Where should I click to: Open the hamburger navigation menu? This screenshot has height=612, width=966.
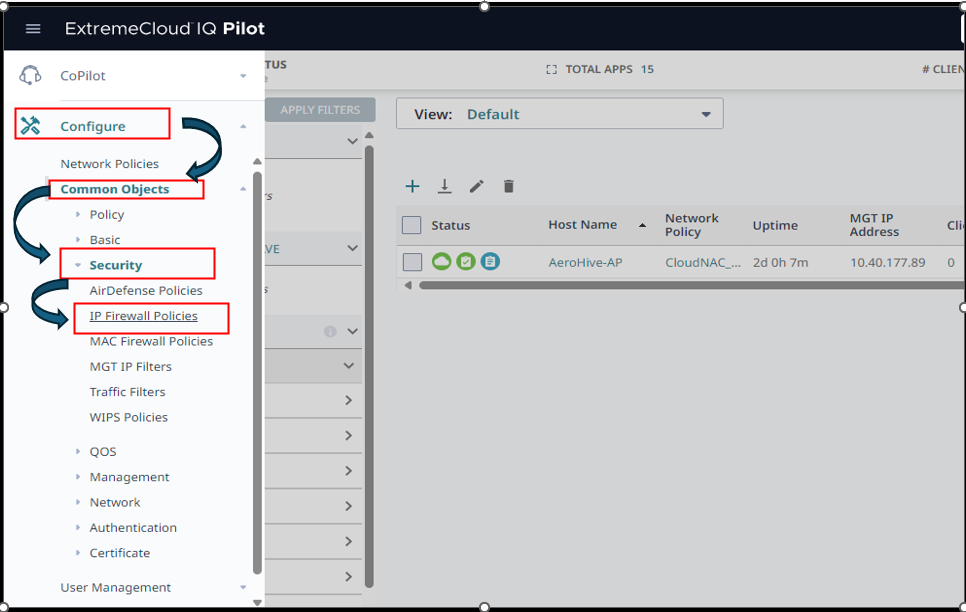pos(33,28)
